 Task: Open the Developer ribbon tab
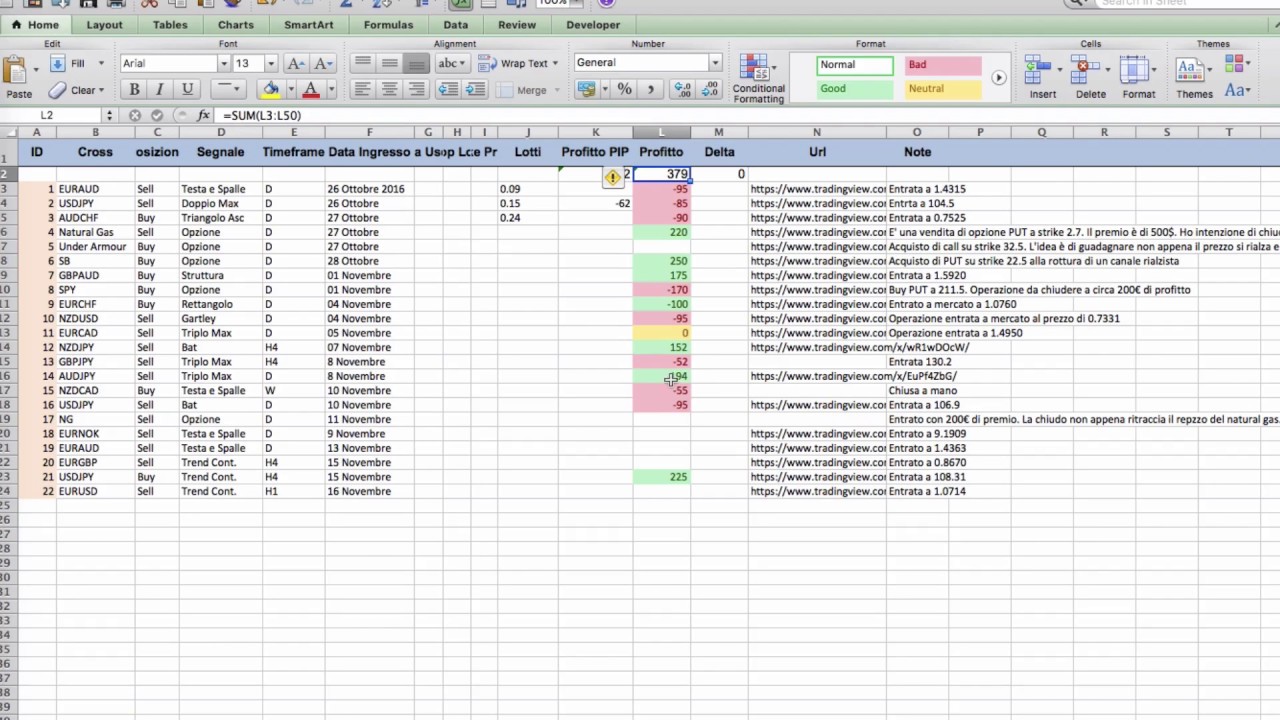(x=593, y=25)
